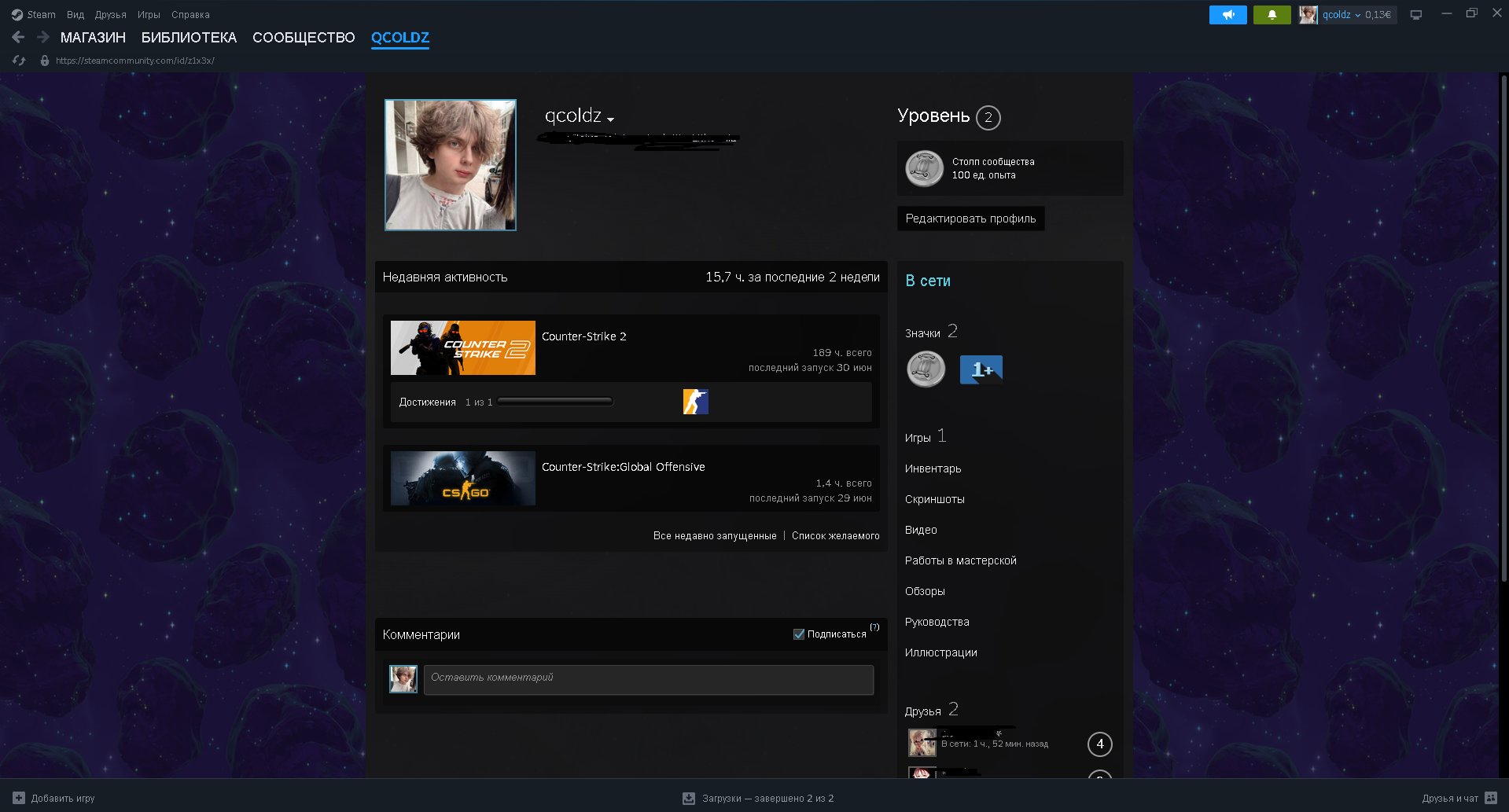
Task: Click the 0,13€ wallet balance
Action: click(x=1378, y=15)
